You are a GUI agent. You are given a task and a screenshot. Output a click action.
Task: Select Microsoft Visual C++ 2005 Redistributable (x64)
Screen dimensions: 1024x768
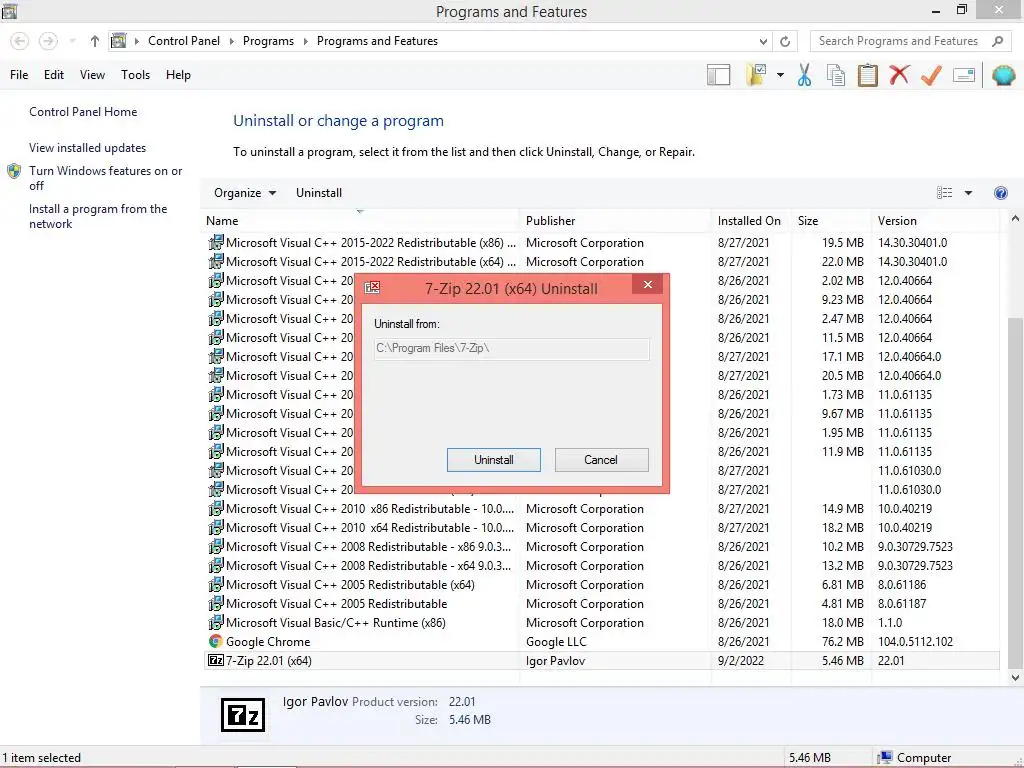601,584
